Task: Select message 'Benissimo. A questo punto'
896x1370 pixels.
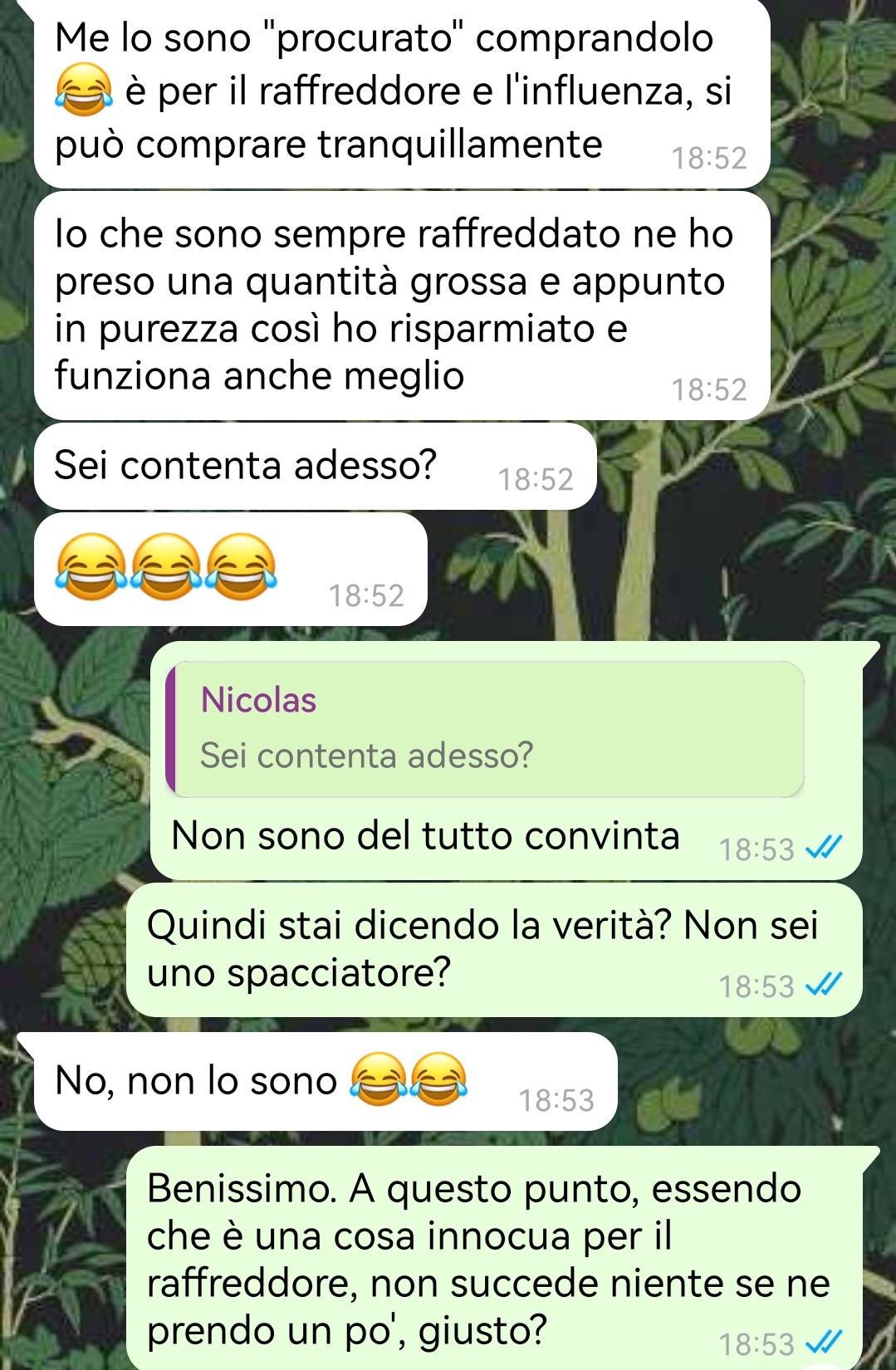Action: coord(494,1257)
